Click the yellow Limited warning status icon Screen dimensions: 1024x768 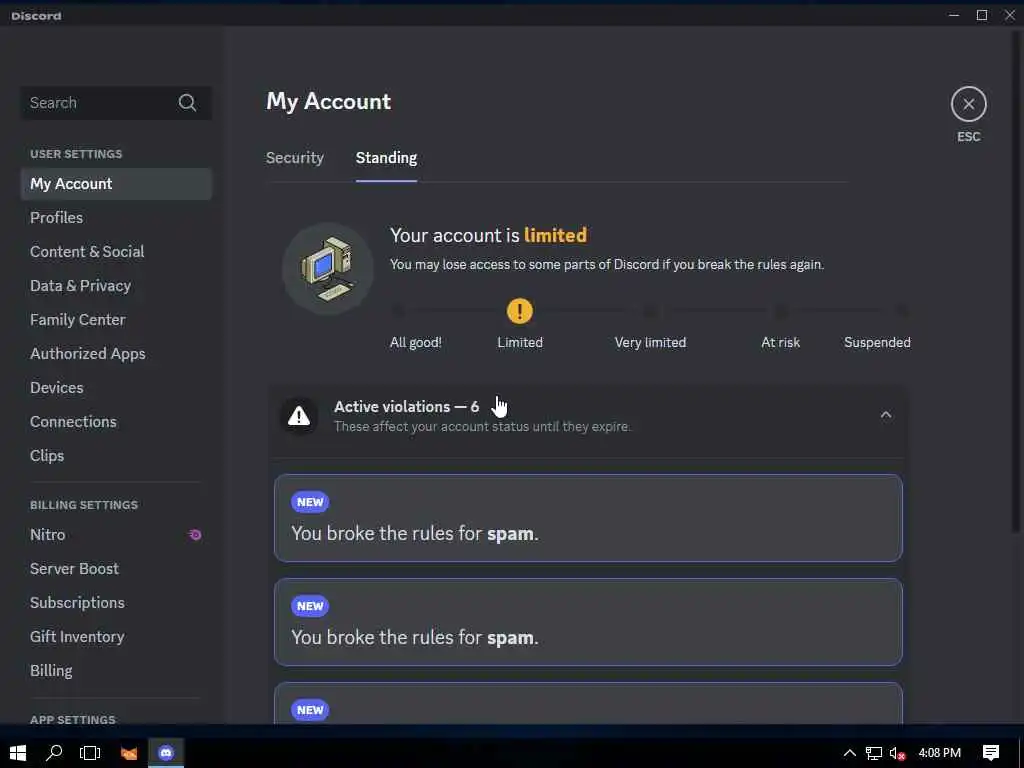coord(520,311)
